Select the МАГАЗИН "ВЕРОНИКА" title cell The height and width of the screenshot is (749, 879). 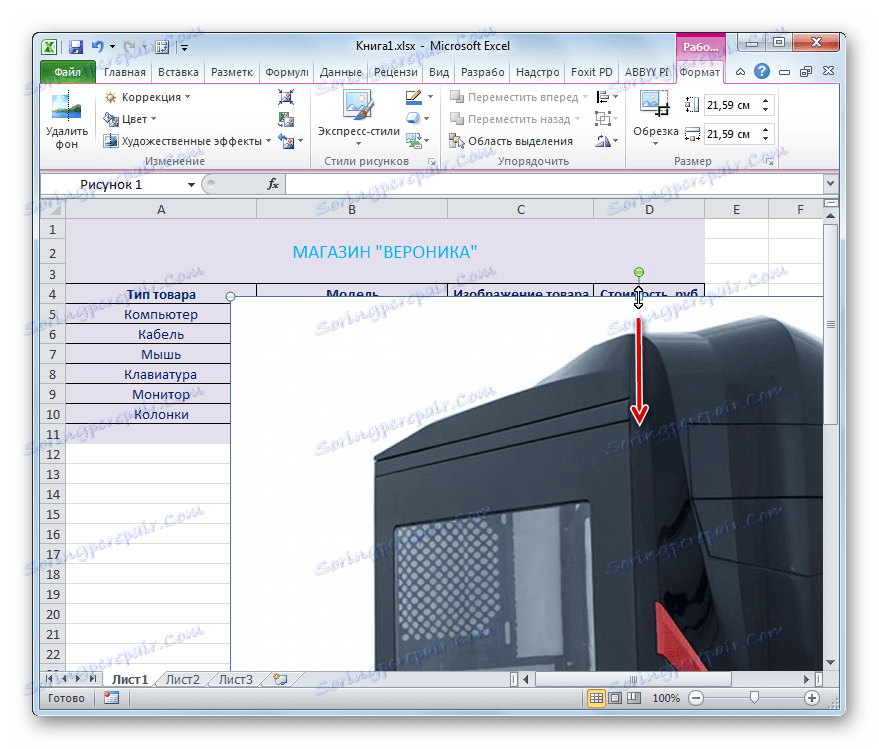tap(385, 252)
